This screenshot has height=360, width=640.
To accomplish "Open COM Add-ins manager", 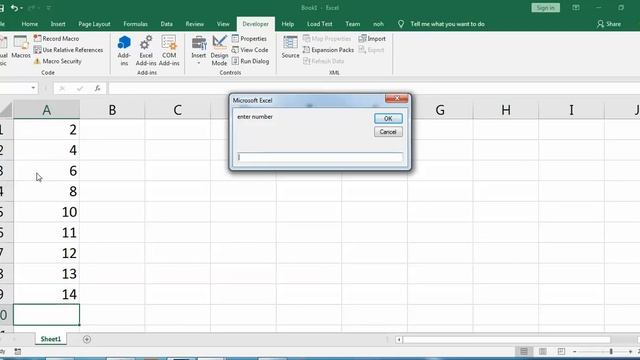I will tap(169, 51).
